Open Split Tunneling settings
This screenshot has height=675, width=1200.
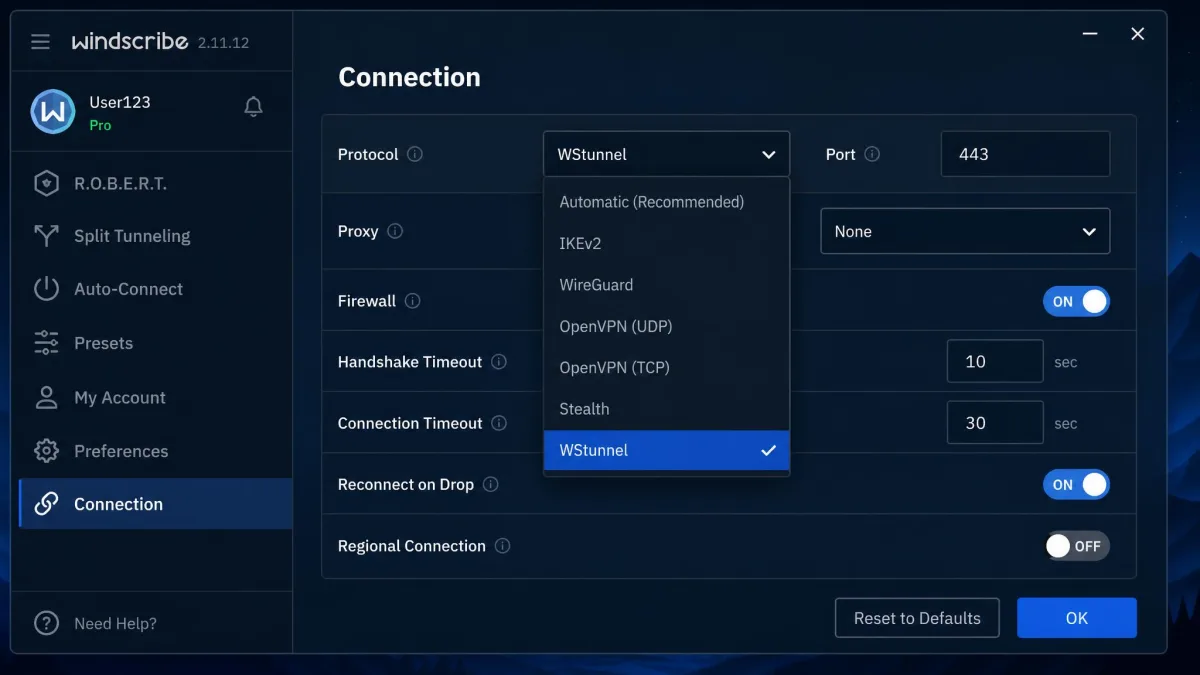[156, 236]
